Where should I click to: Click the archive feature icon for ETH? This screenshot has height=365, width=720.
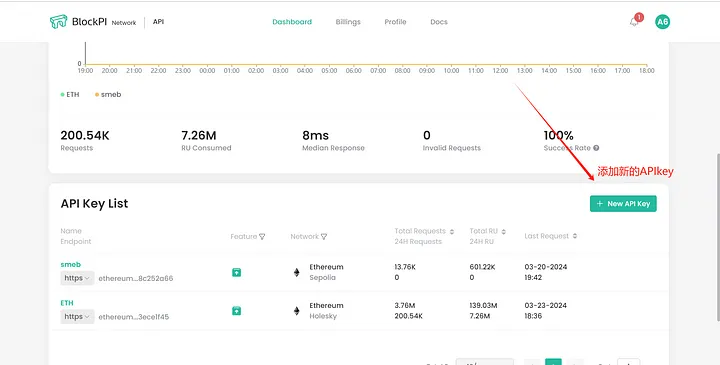pyautogui.click(x=236, y=311)
